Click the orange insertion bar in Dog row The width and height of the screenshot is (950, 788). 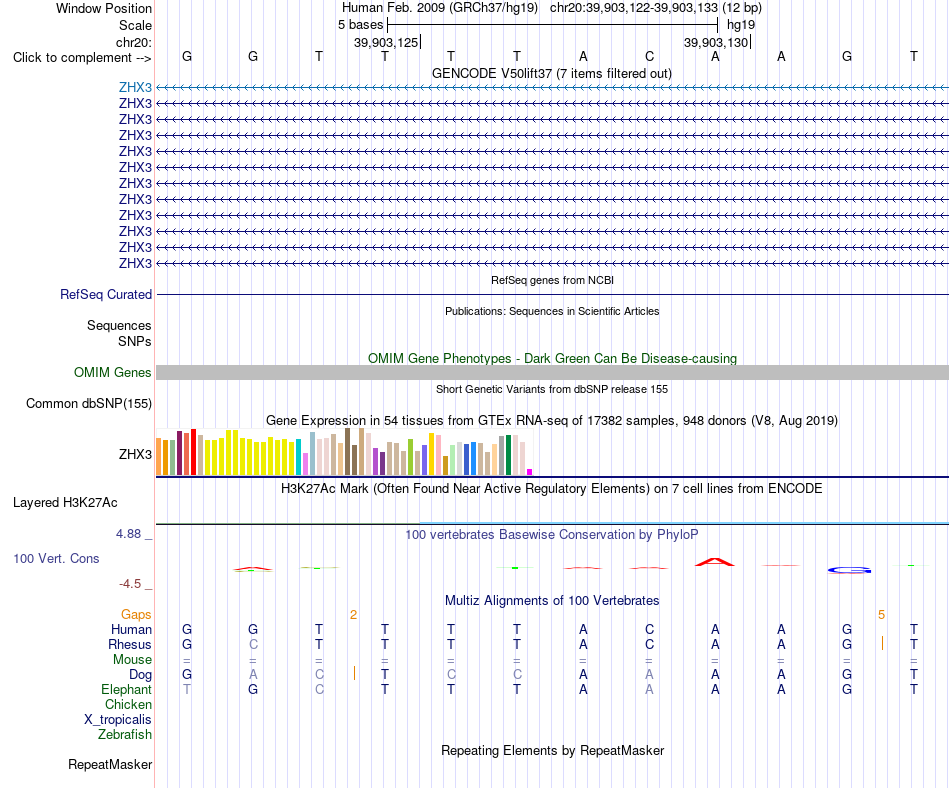point(354,673)
